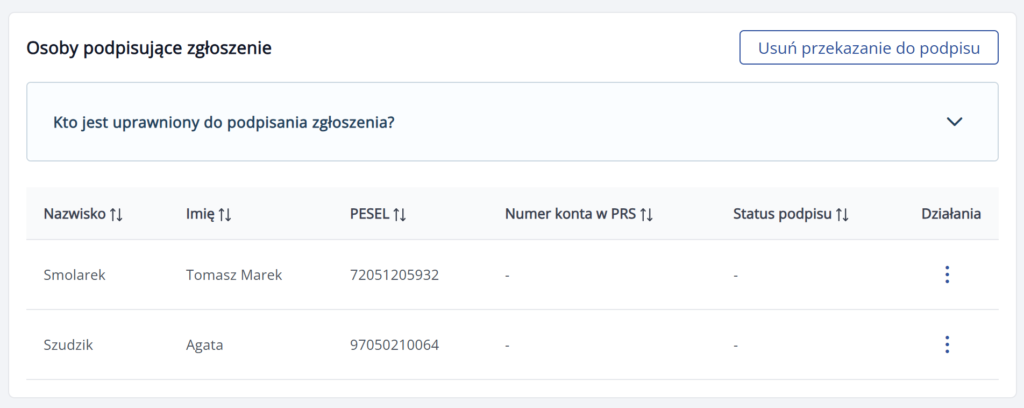This screenshot has width=1024, height=408.
Task: Sort table by PESEL arrows icon
Action: [399, 213]
